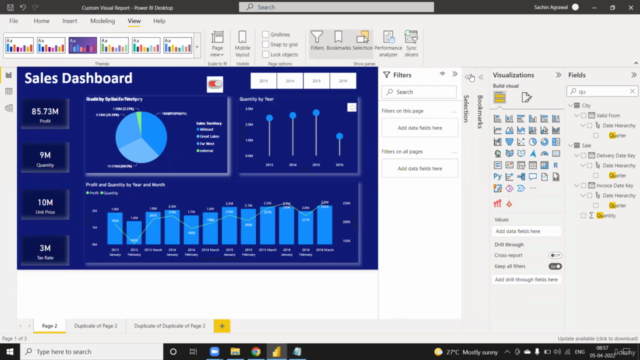Open the Page view dropdown
This screenshot has height=360, width=640.
(217, 44)
